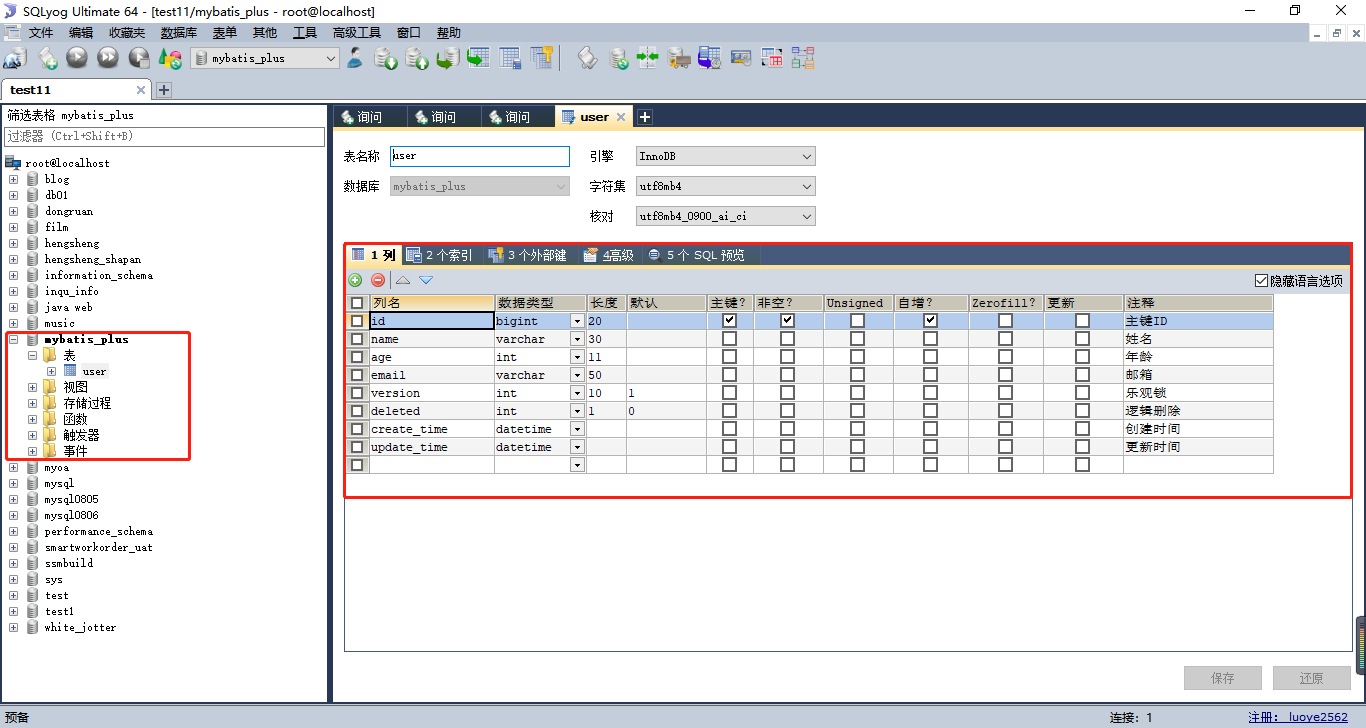Image resolution: width=1366 pixels, height=728 pixels.
Task: Click the database synchronization wizard icon
Action: click(x=618, y=58)
